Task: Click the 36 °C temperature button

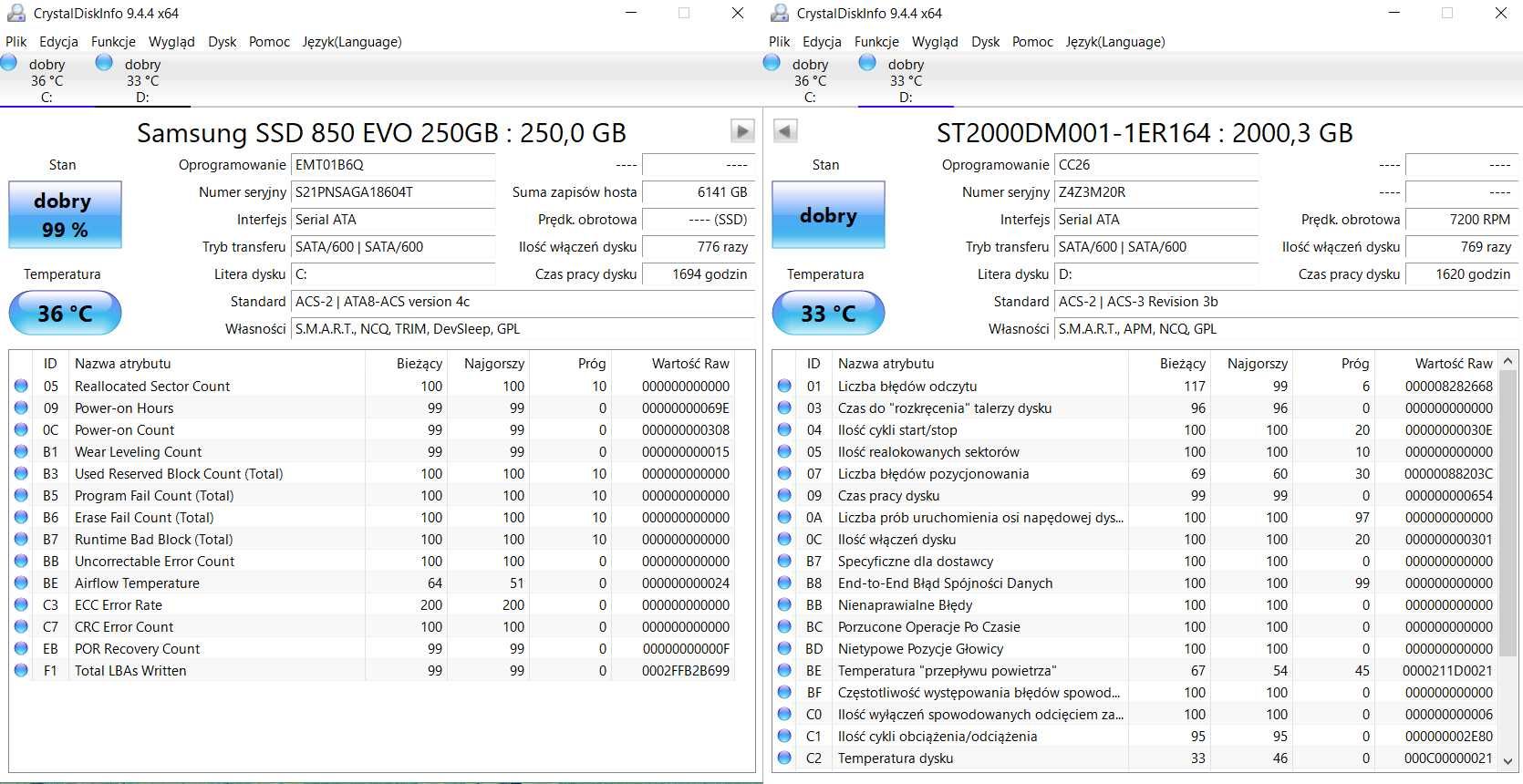Action: [65, 313]
